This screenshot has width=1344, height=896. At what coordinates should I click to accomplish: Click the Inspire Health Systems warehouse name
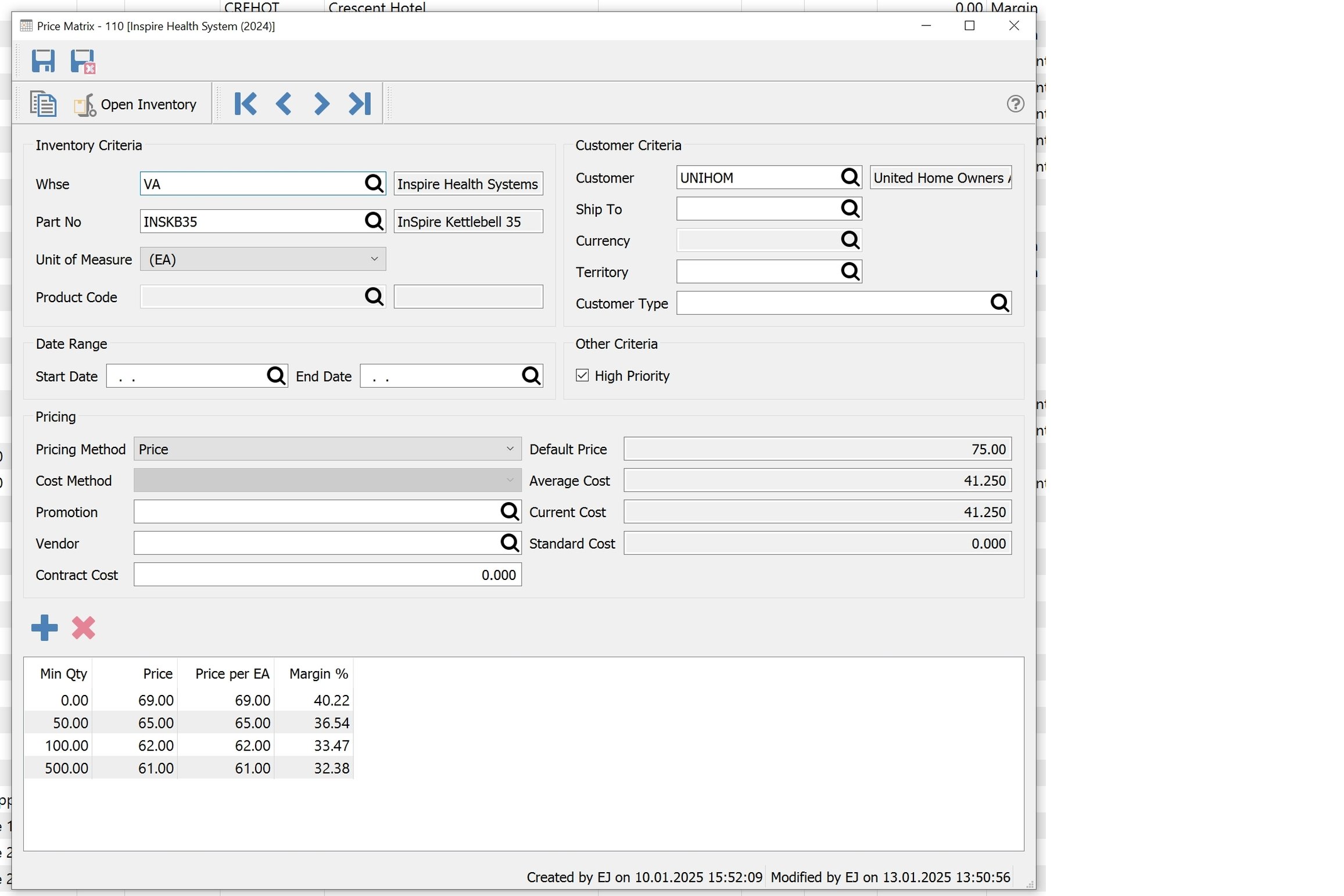(x=468, y=184)
